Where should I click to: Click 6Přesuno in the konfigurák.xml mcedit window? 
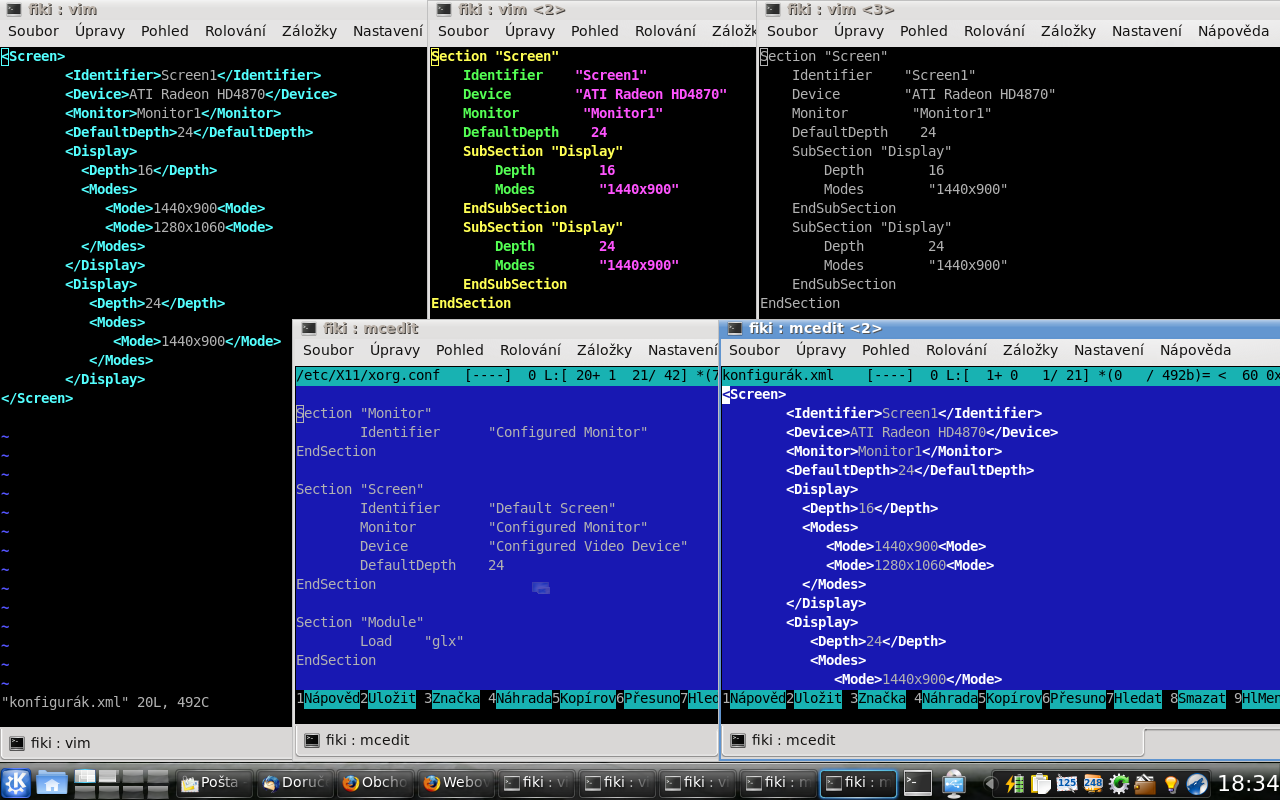pos(1074,698)
